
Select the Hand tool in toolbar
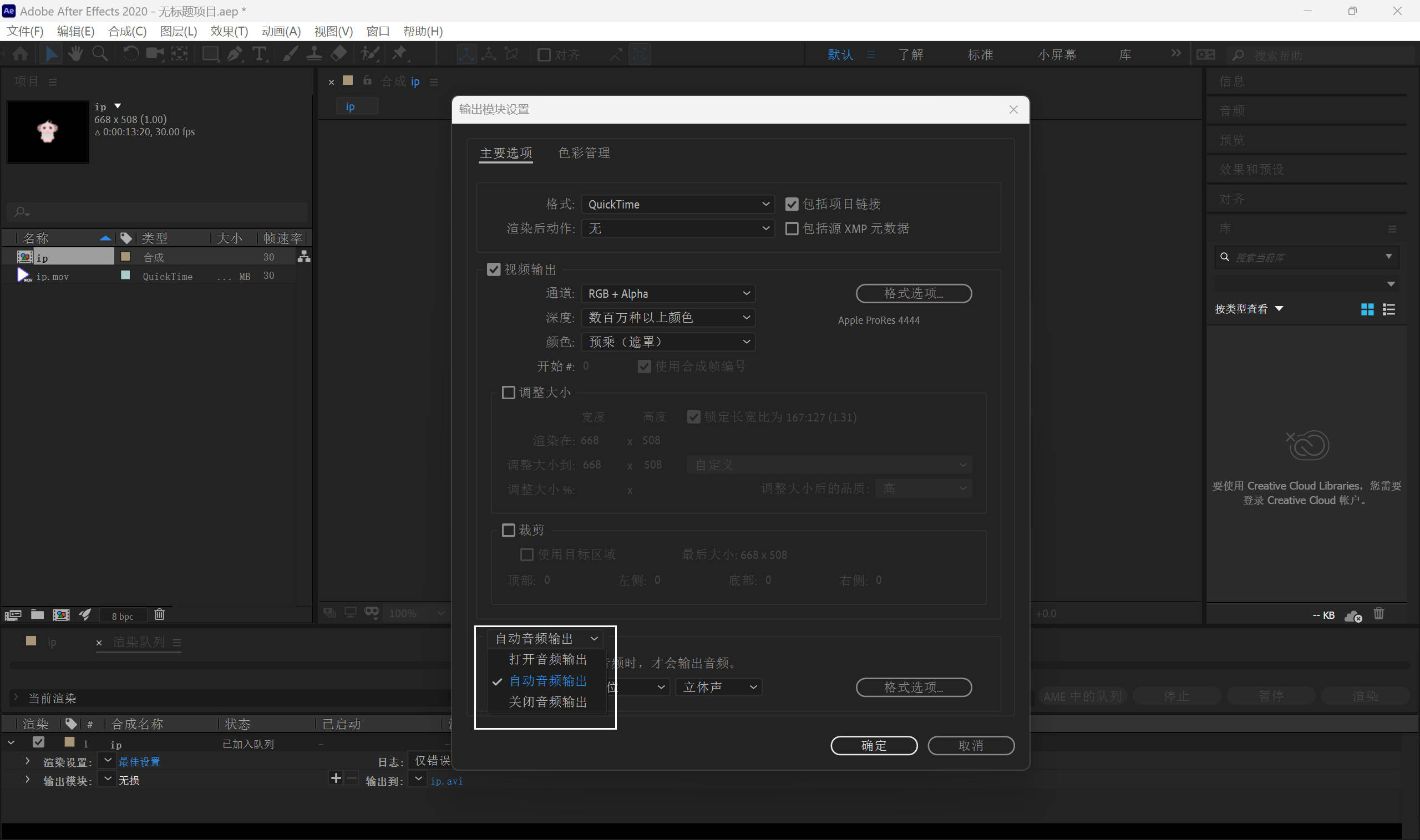point(75,54)
